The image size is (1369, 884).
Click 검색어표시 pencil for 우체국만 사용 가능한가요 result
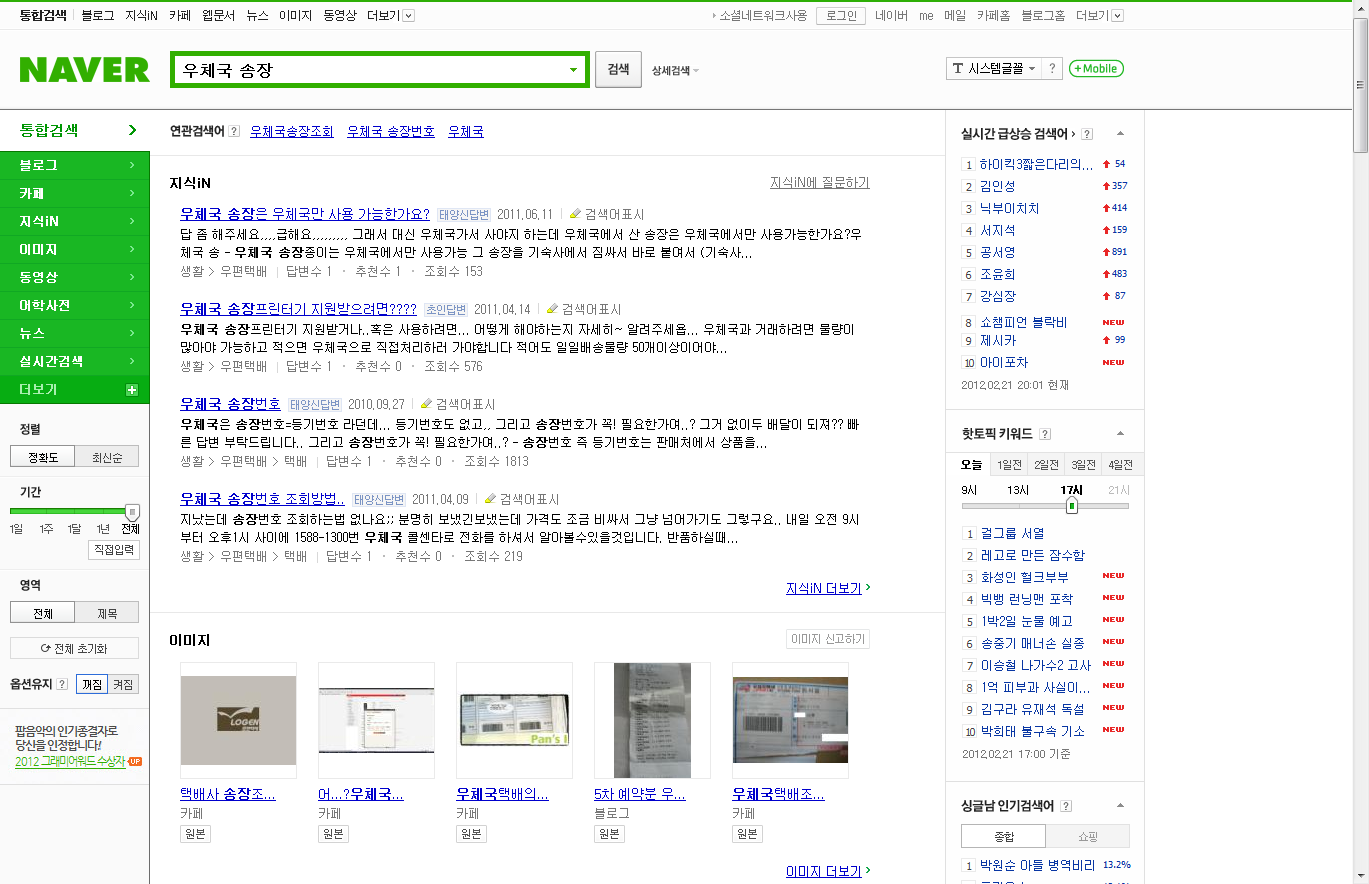pyautogui.click(x=606, y=214)
